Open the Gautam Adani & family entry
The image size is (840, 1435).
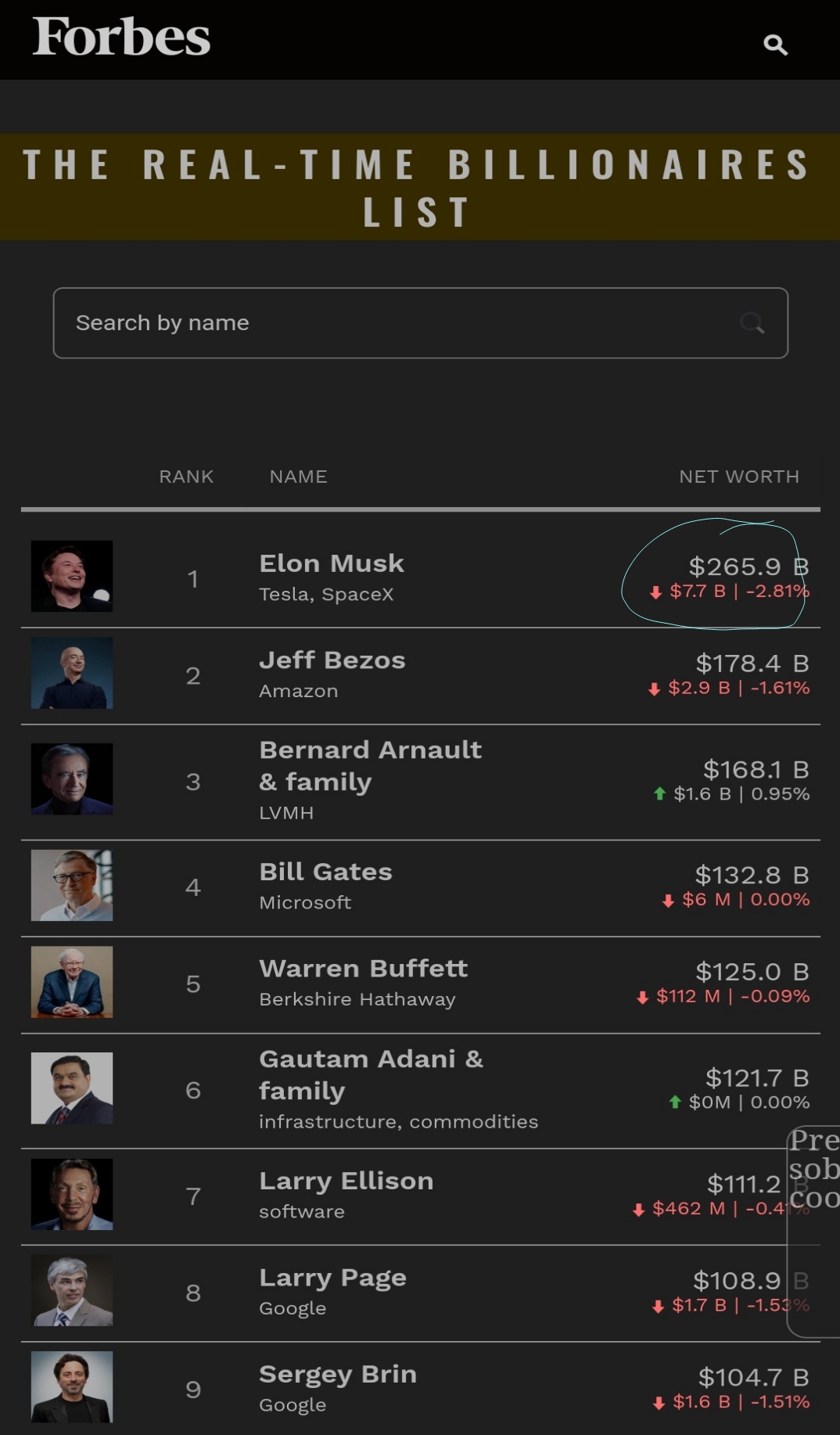coord(371,1074)
